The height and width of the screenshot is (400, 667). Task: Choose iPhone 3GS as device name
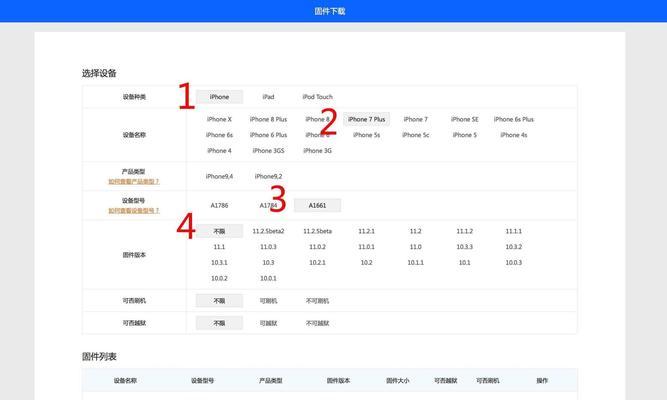click(x=268, y=151)
